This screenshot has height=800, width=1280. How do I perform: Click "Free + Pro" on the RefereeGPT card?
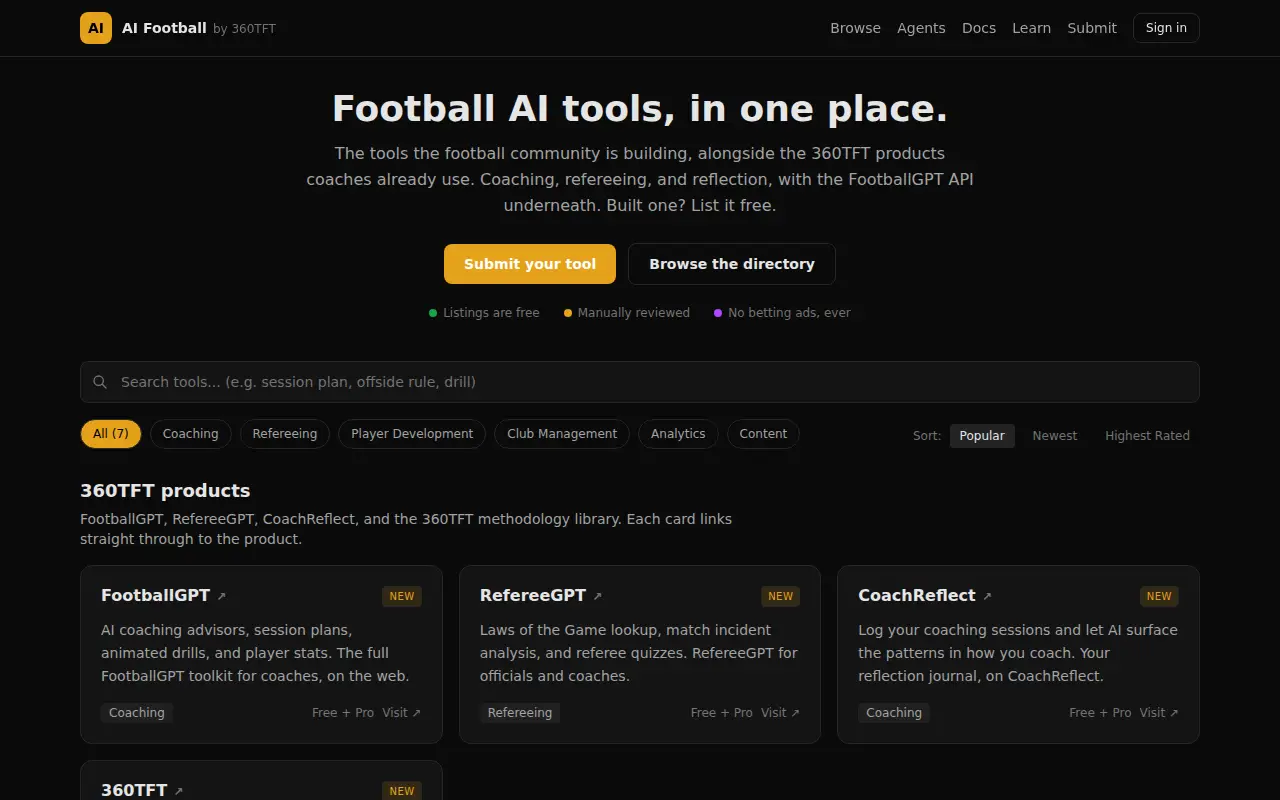point(722,713)
